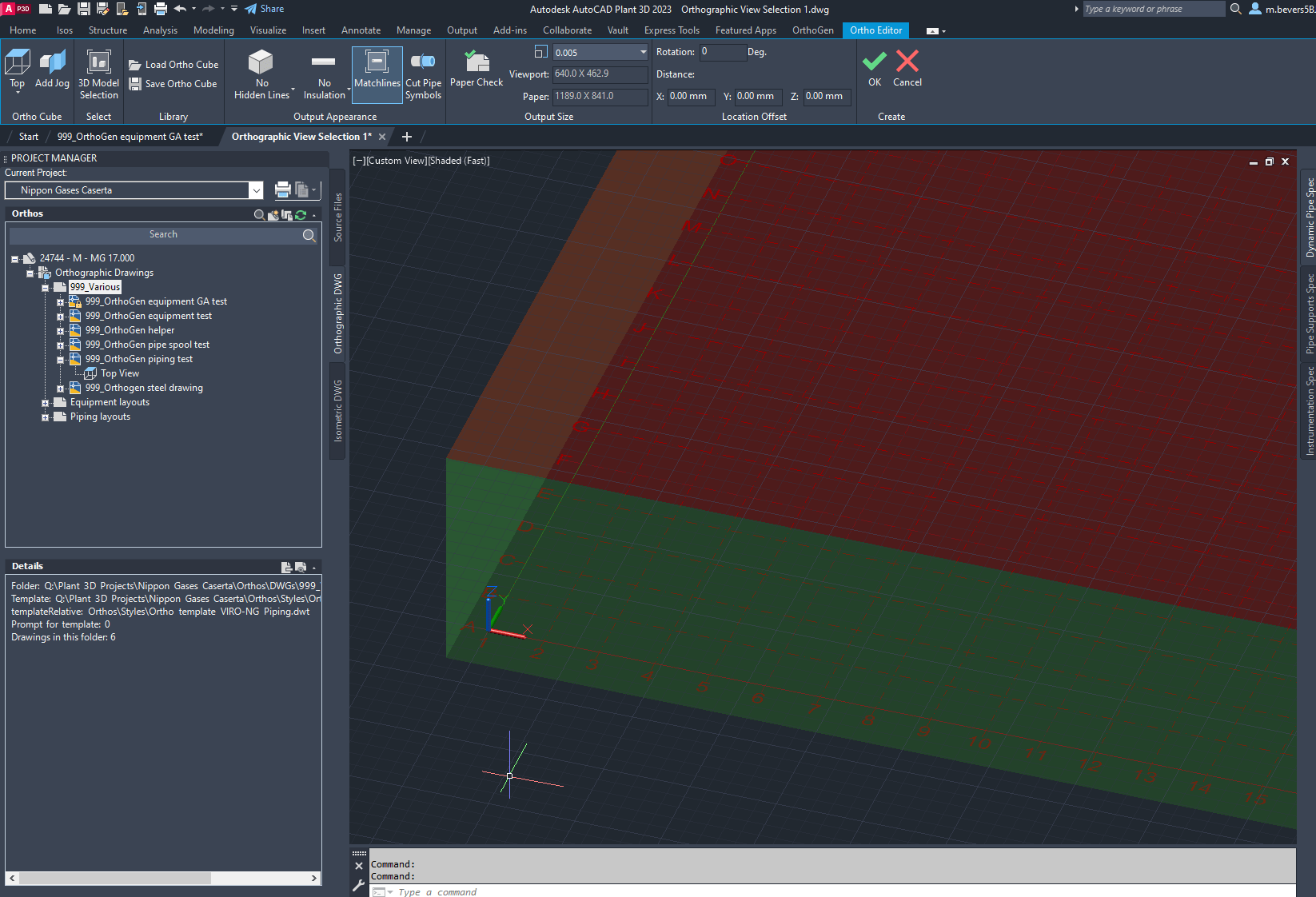The height and width of the screenshot is (897, 1316).
Task: Confirm the ortho view with OK
Action: click(875, 69)
